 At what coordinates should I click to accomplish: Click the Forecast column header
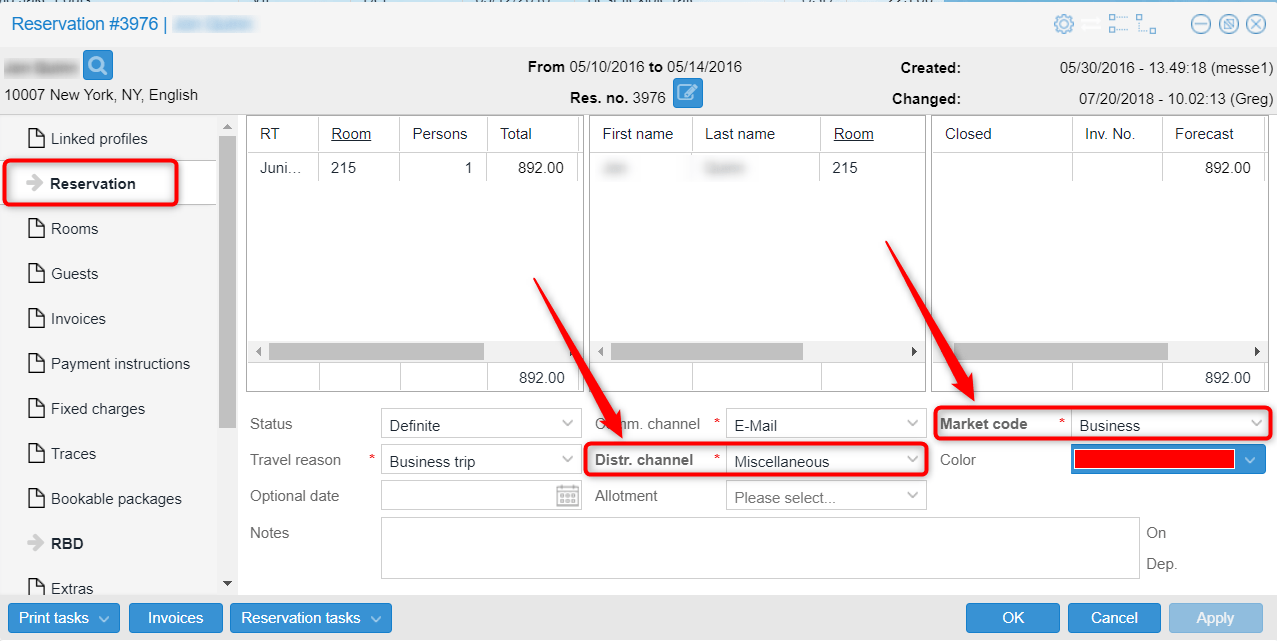(1204, 134)
